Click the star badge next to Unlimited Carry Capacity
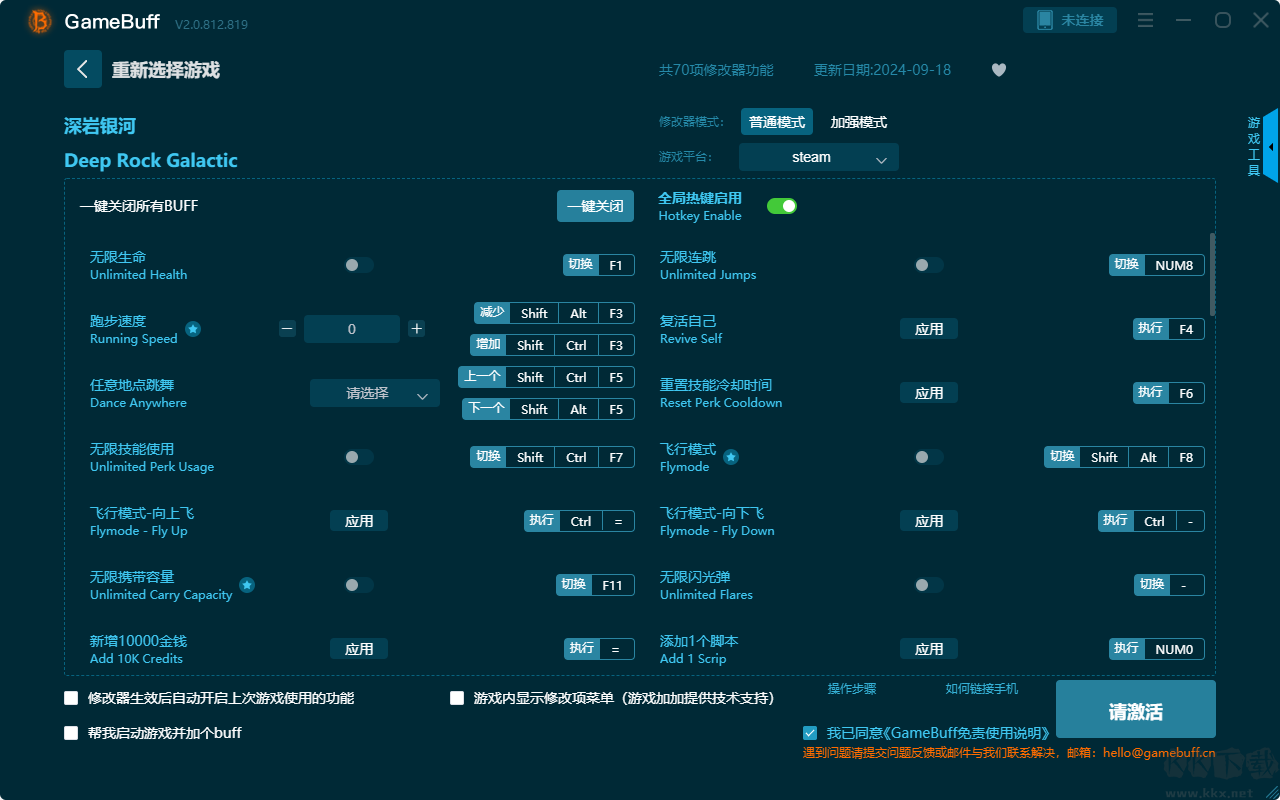 coord(247,585)
